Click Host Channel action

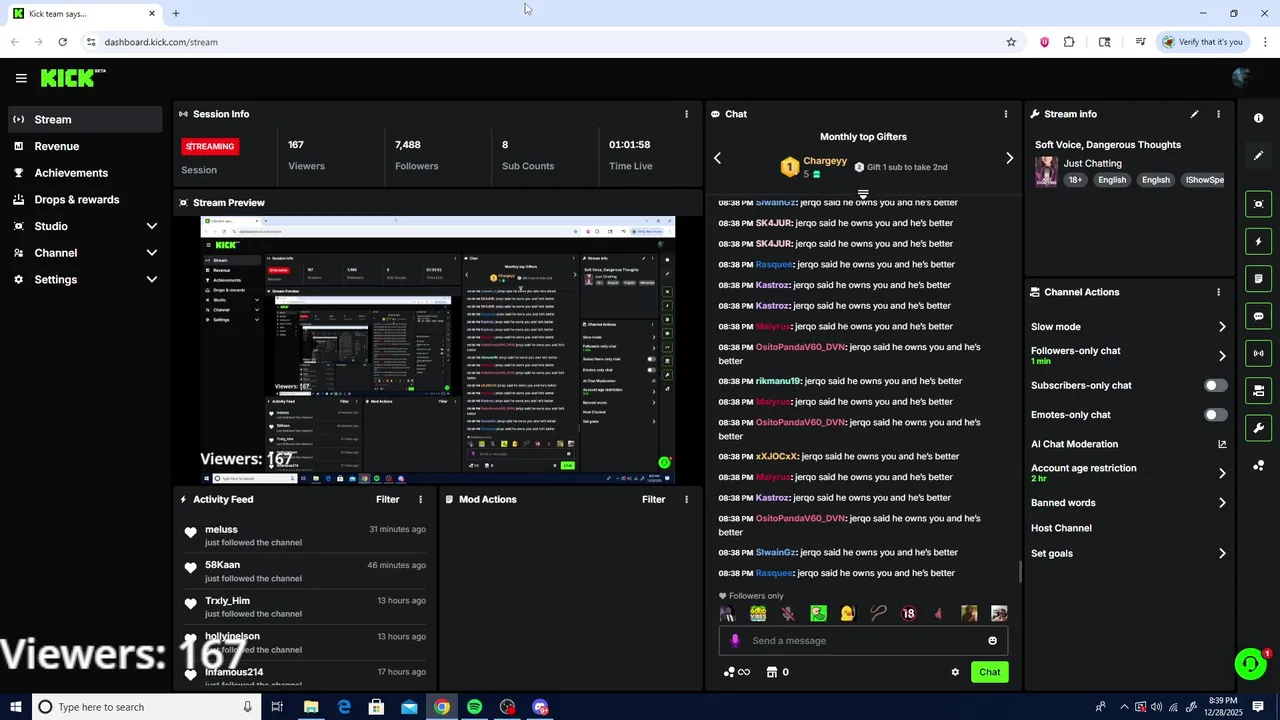click(1061, 528)
